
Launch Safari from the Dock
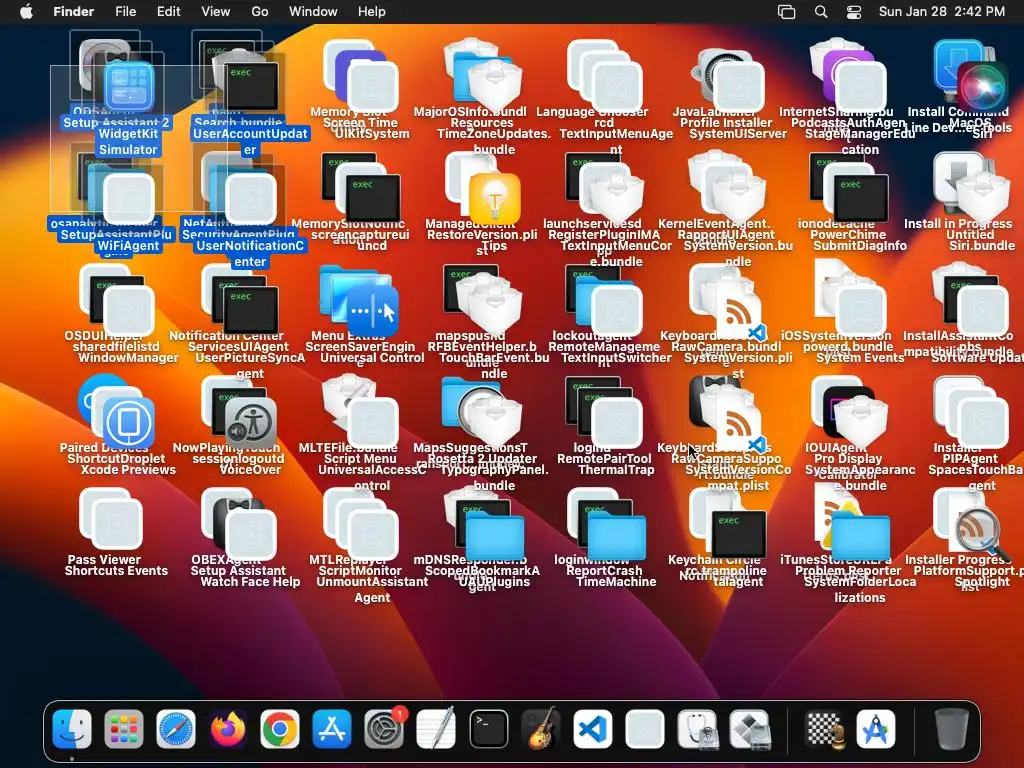(x=176, y=728)
